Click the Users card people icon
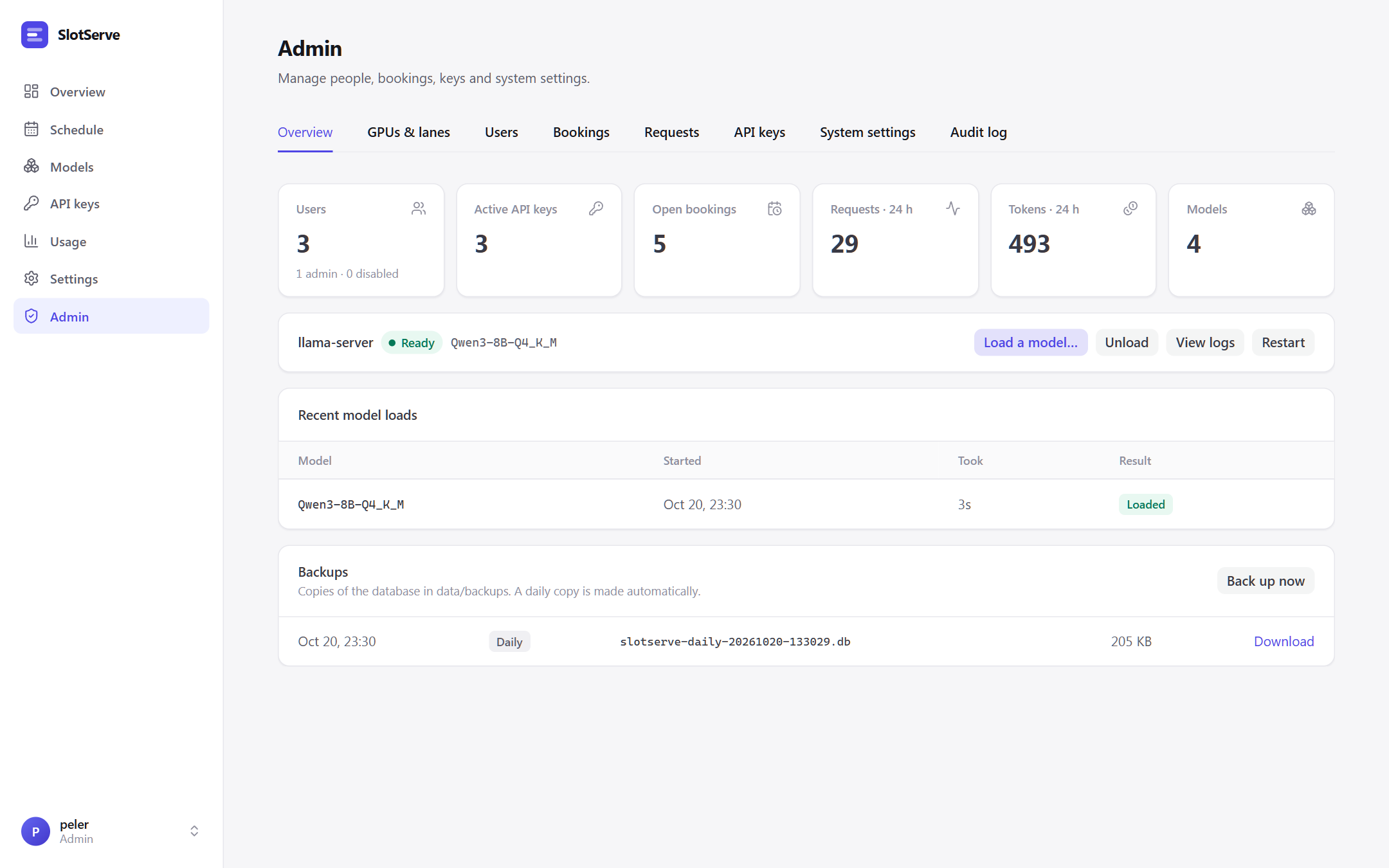Image resolution: width=1389 pixels, height=868 pixels. [x=419, y=209]
